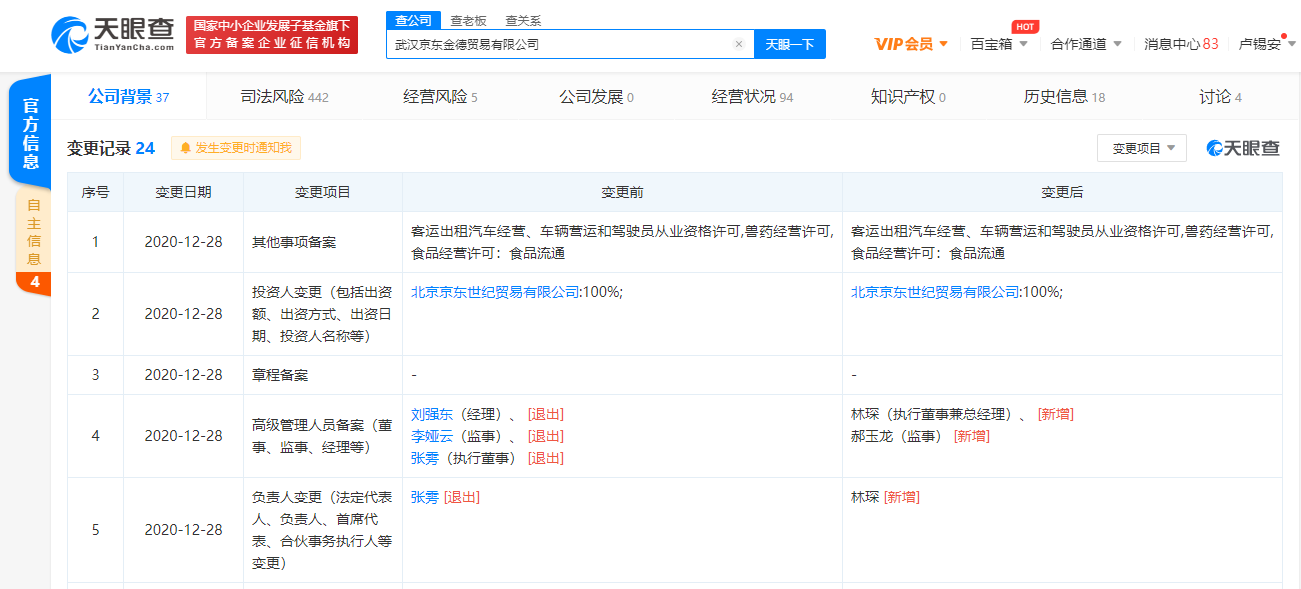Click the TianYanCha watermark logo beside 变更项目
1301x589 pixels.
[1243, 148]
